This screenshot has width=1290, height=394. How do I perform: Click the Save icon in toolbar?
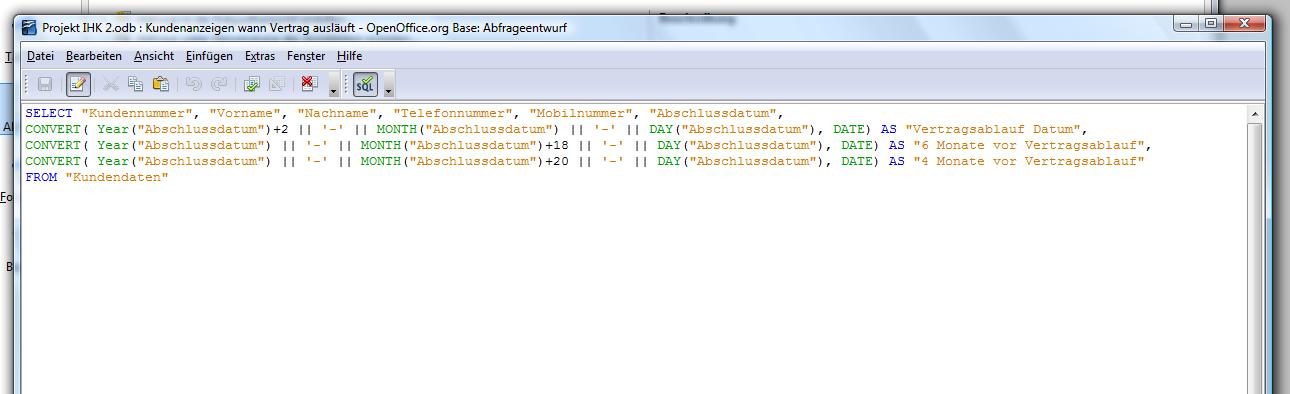pos(45,85)
